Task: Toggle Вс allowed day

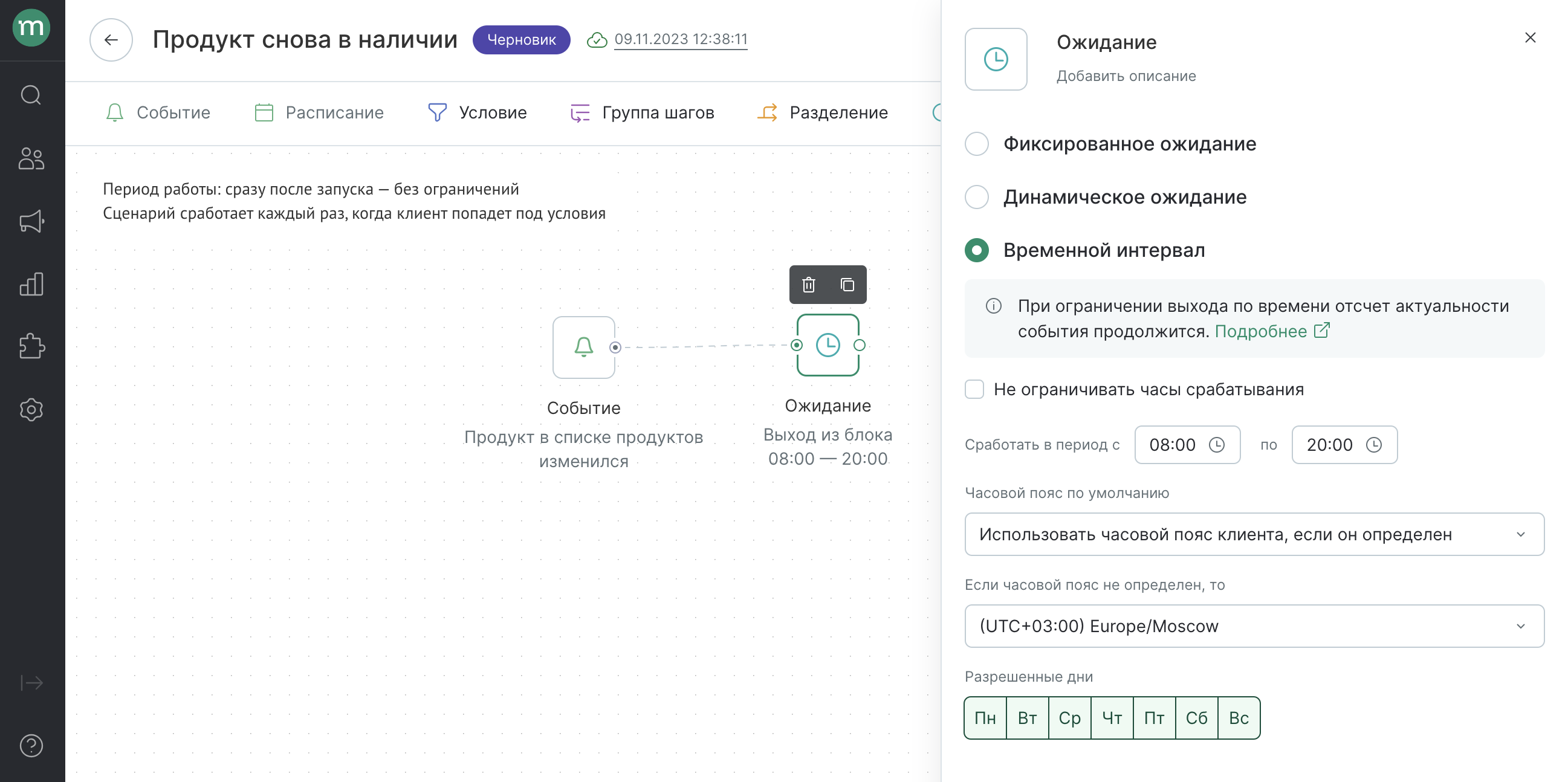Action: coord(1239,718)
